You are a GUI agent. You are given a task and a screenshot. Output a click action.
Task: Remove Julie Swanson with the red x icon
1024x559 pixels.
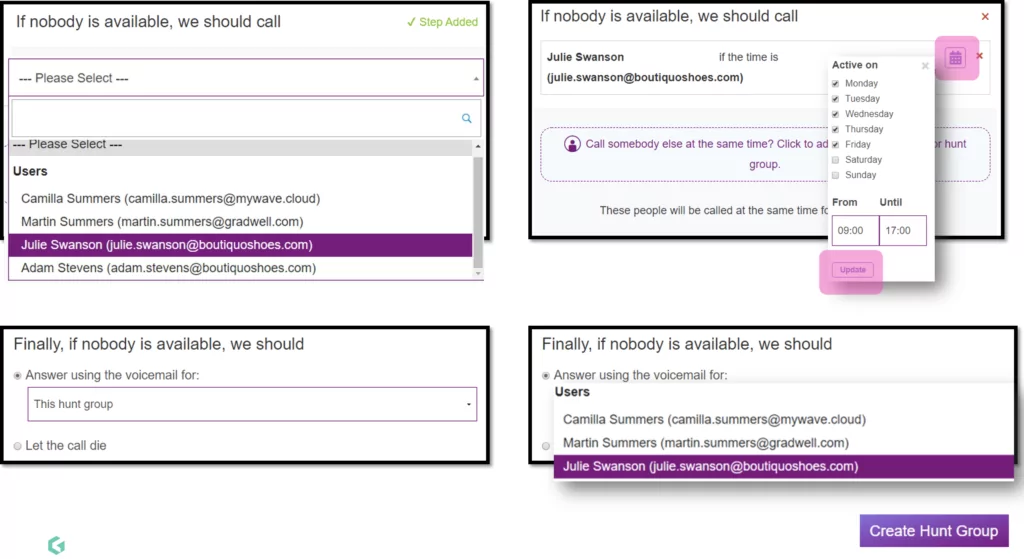980,56
